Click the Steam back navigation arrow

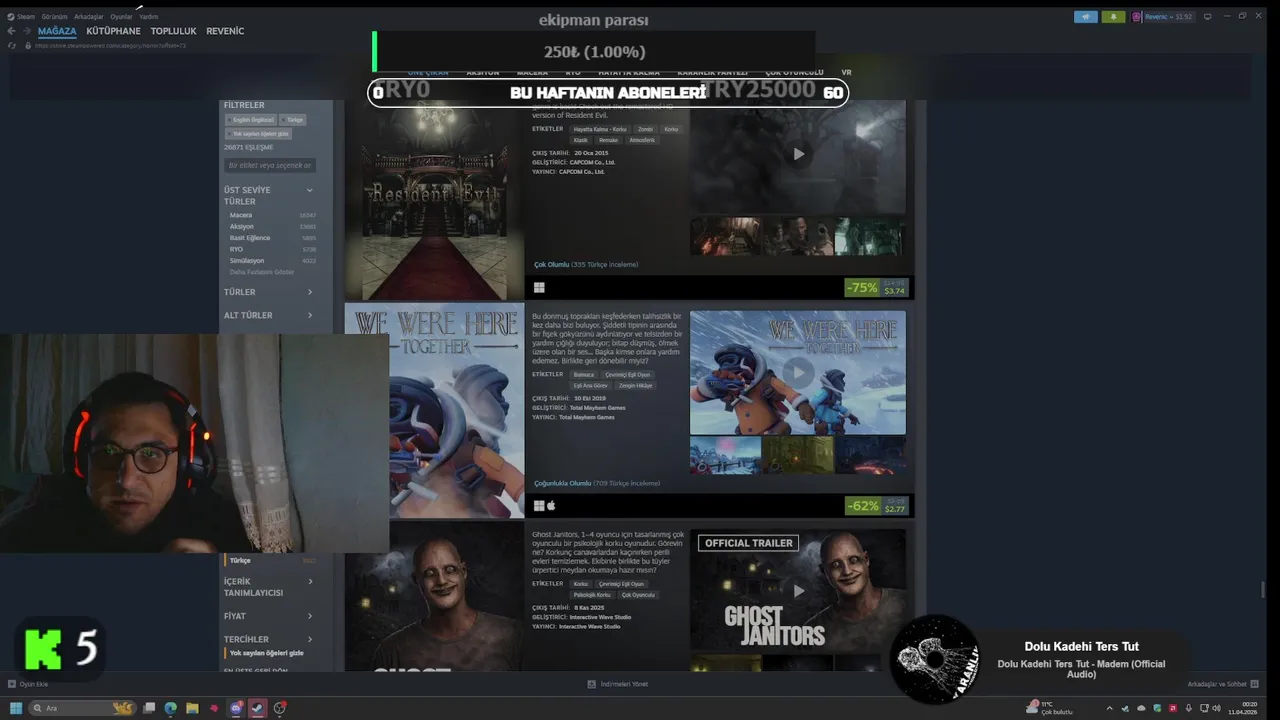[12, 31]
